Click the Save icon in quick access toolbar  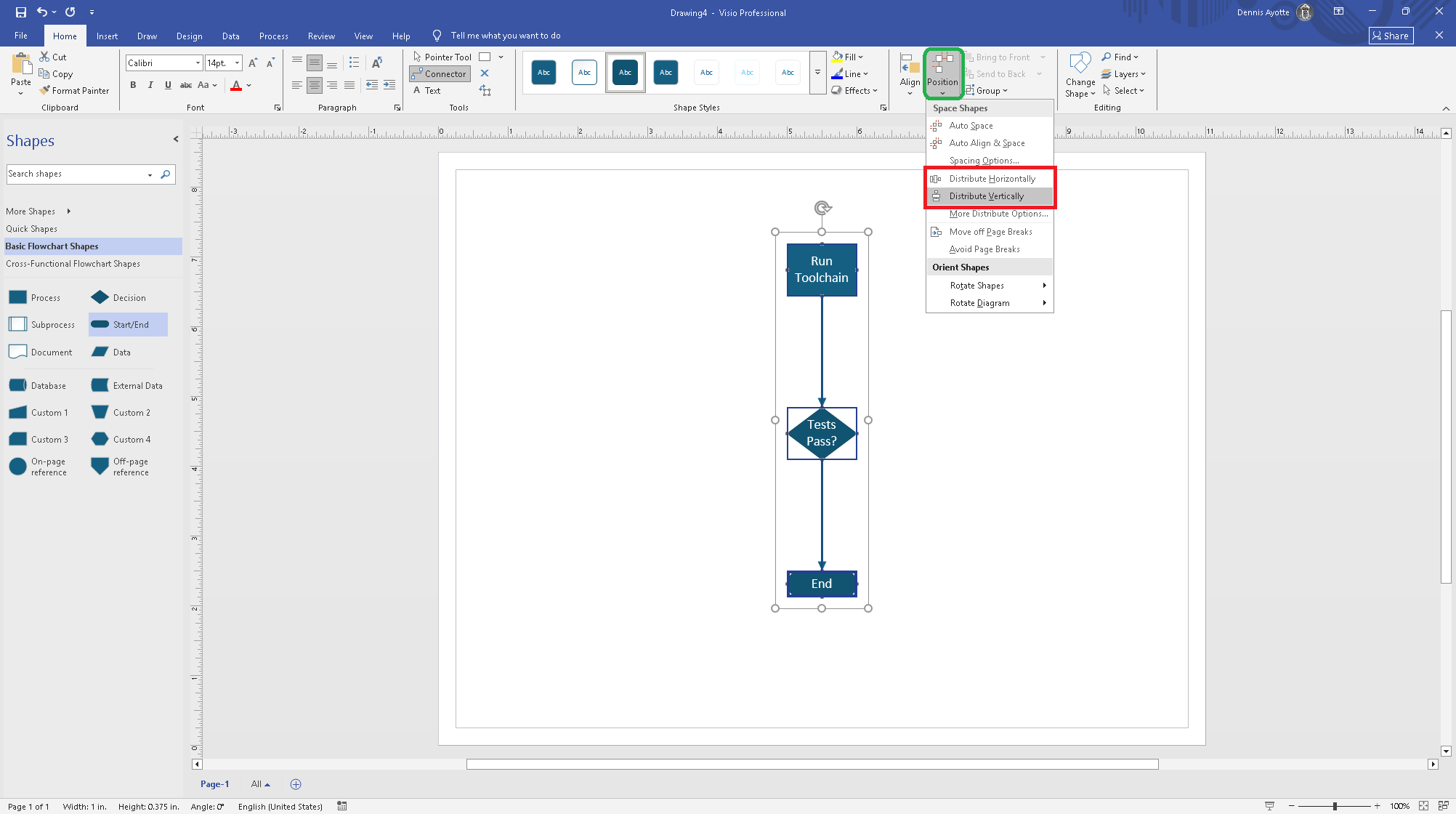(20, 12)
